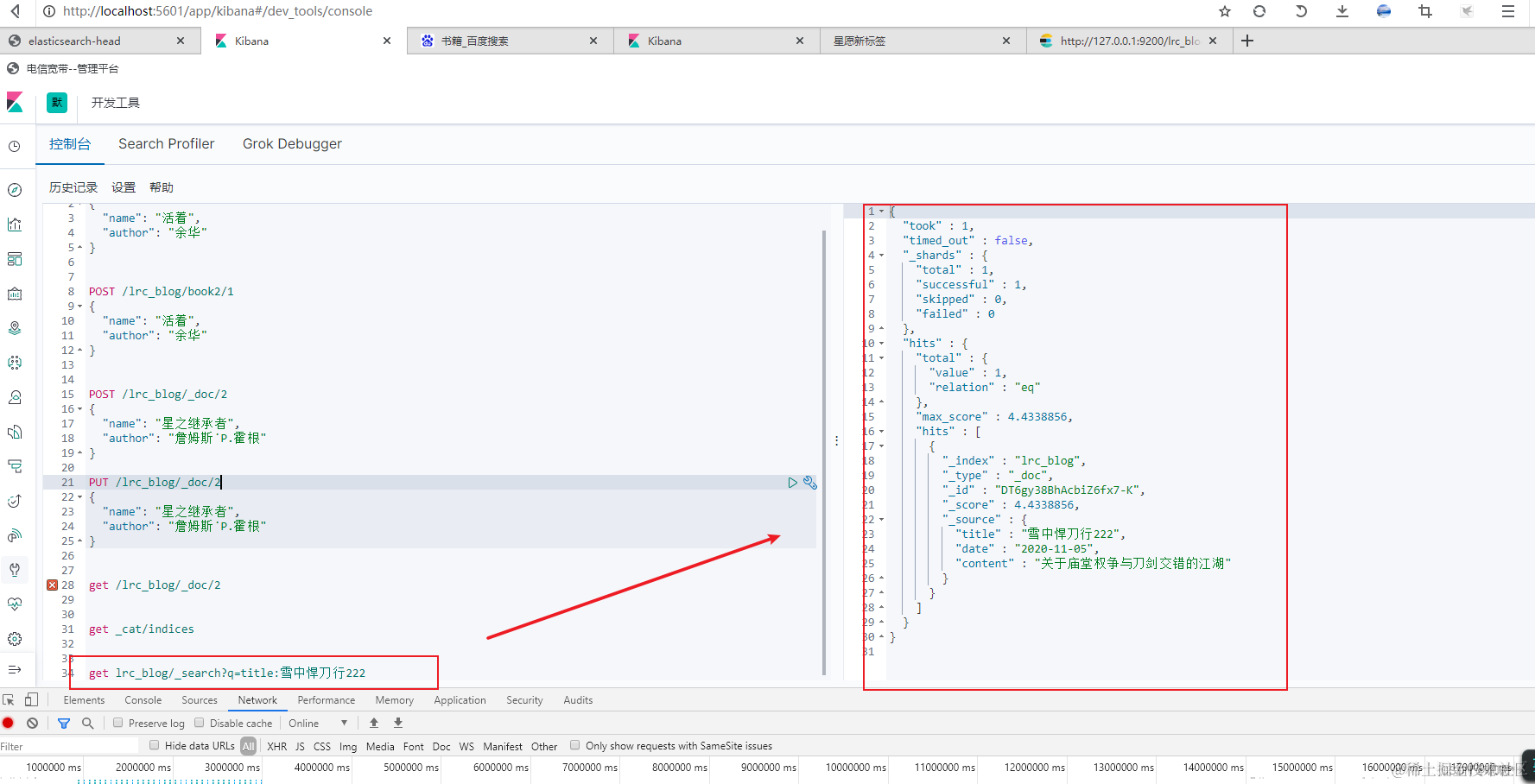Click the 开发工具 breadcrumb
Viewport: 1535px width, 784px height.
point(116,103)
